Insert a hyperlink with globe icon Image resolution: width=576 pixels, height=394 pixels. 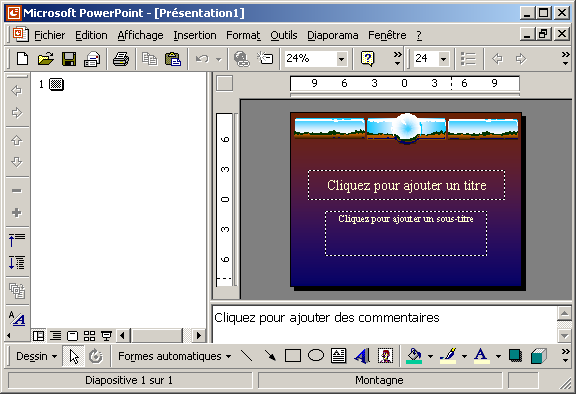click(x=241, y=59)
